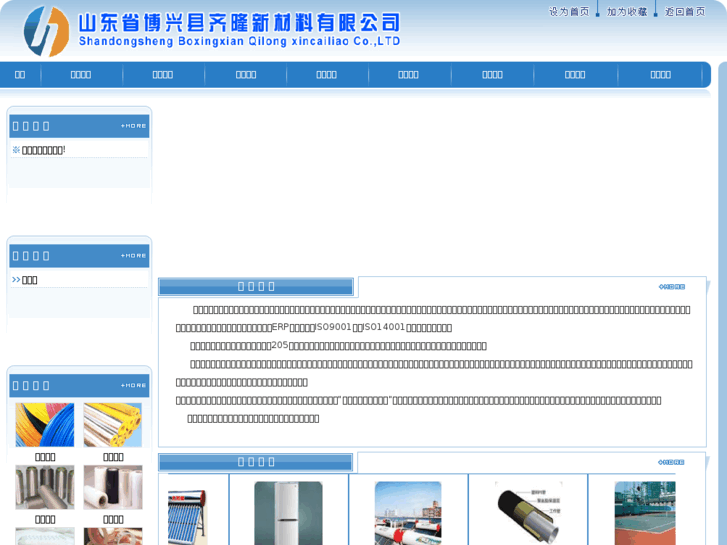Viewport: 727px width, 545px height.
Task: Open the news item with the snowflake bullet
Action: [x=44, y=150]
